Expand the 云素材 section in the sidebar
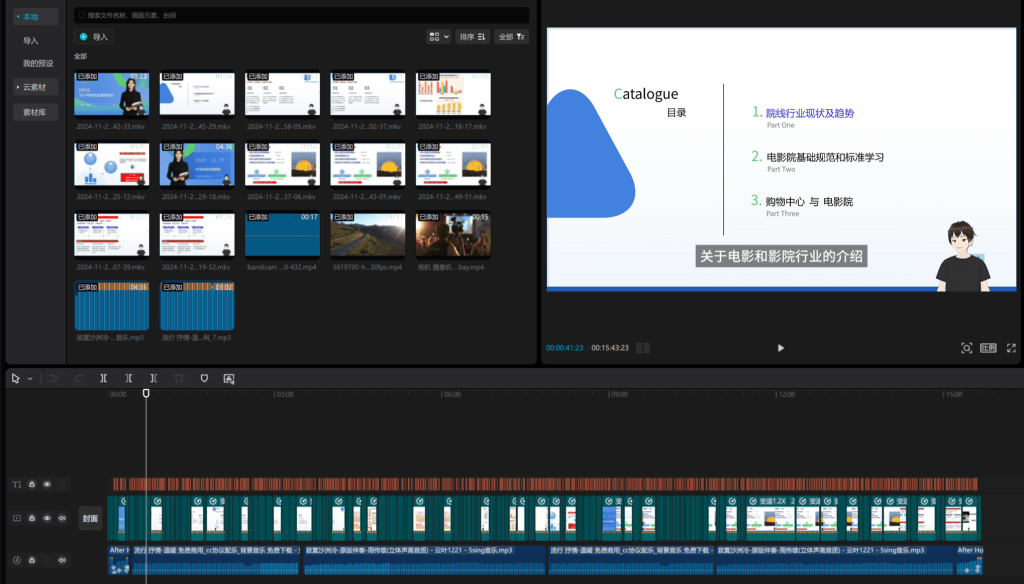The image size is (1024, 584). (35, 87)
